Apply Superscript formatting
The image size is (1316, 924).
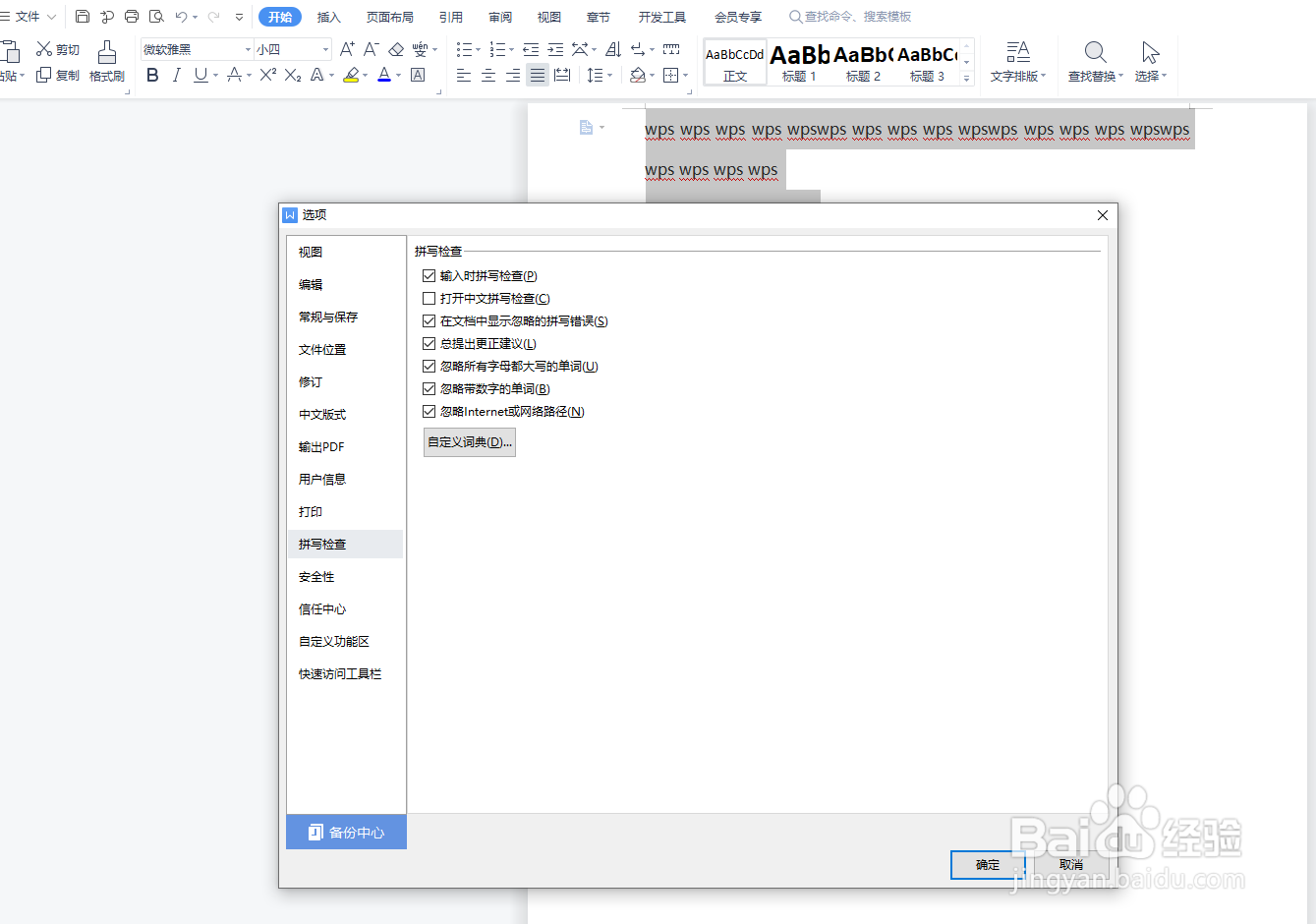point(267,75)
